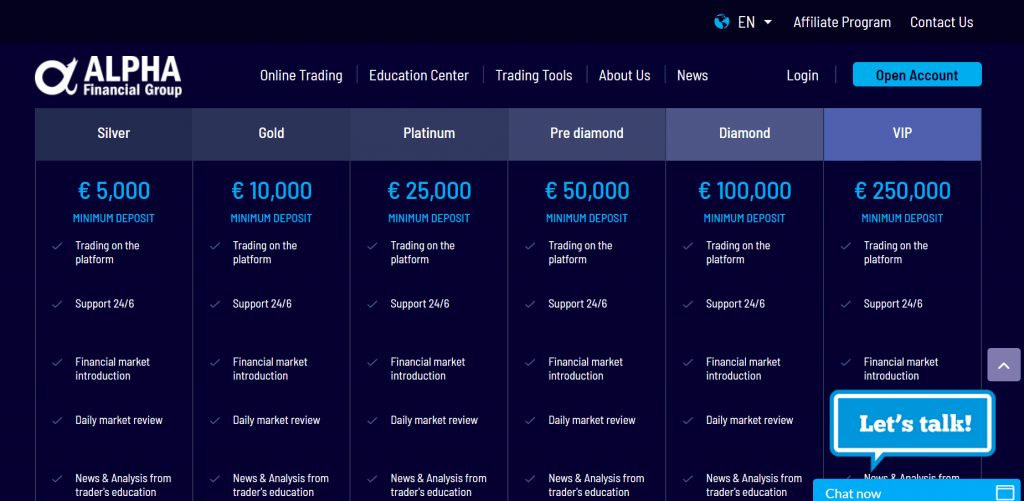Open the Trading Tools menu
This screenshot has height=501, width=1024.
(x=534, y=75)
